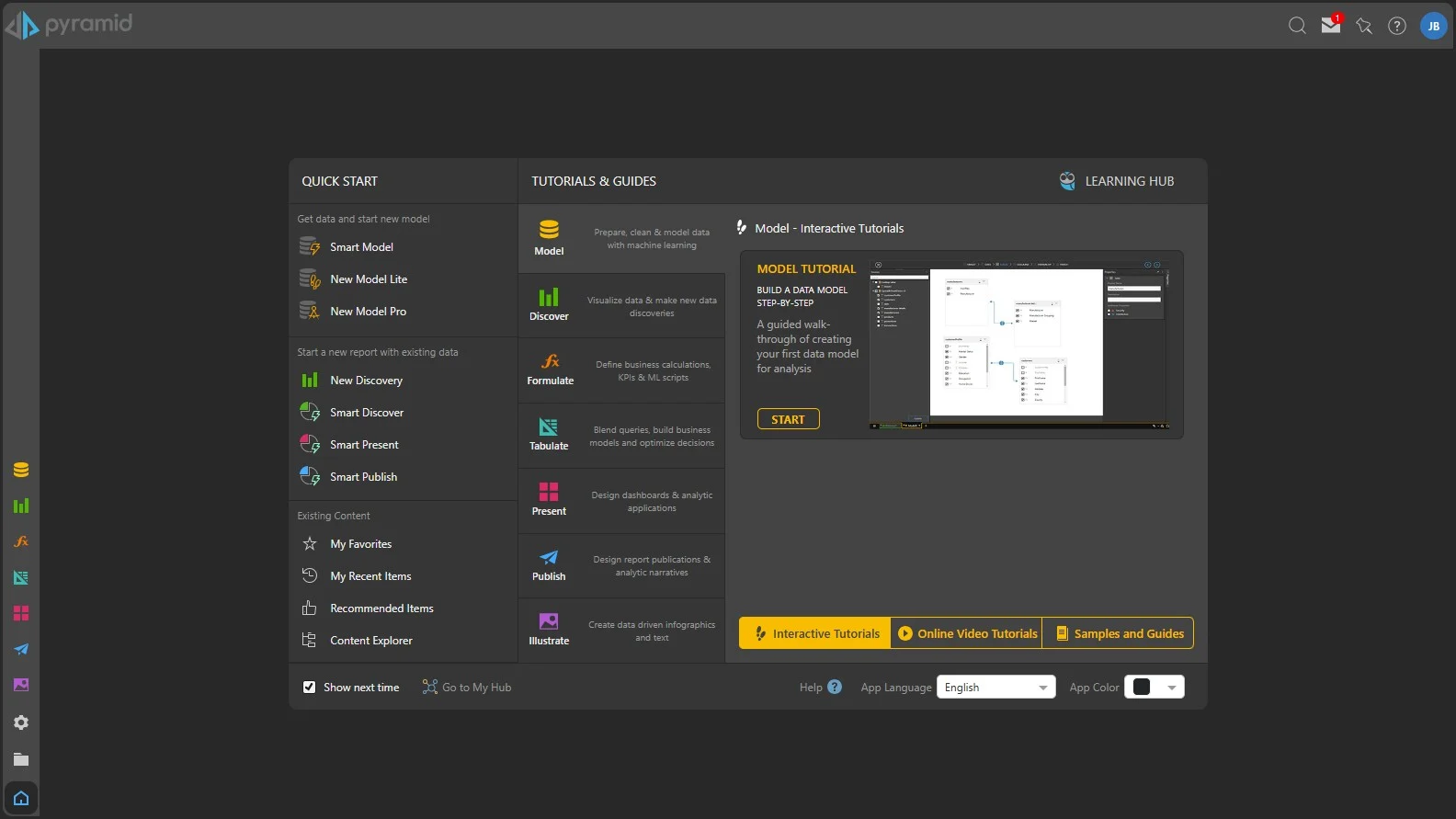The height and width of the screenshot is (819, 1456).
Task: Select the Model tutorials tab
Action: (622, 238)
